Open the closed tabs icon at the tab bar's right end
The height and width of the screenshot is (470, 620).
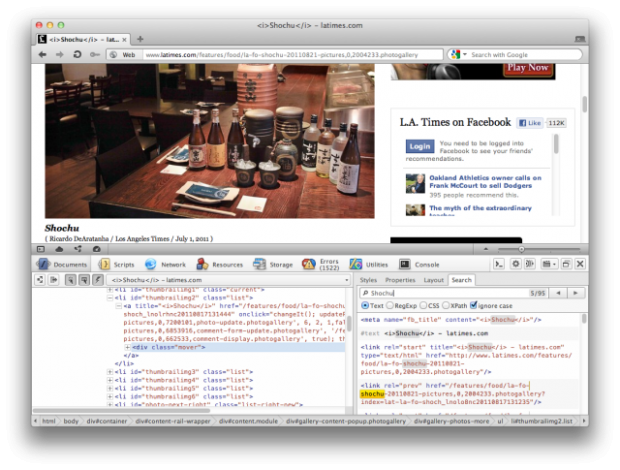point(580,39)
